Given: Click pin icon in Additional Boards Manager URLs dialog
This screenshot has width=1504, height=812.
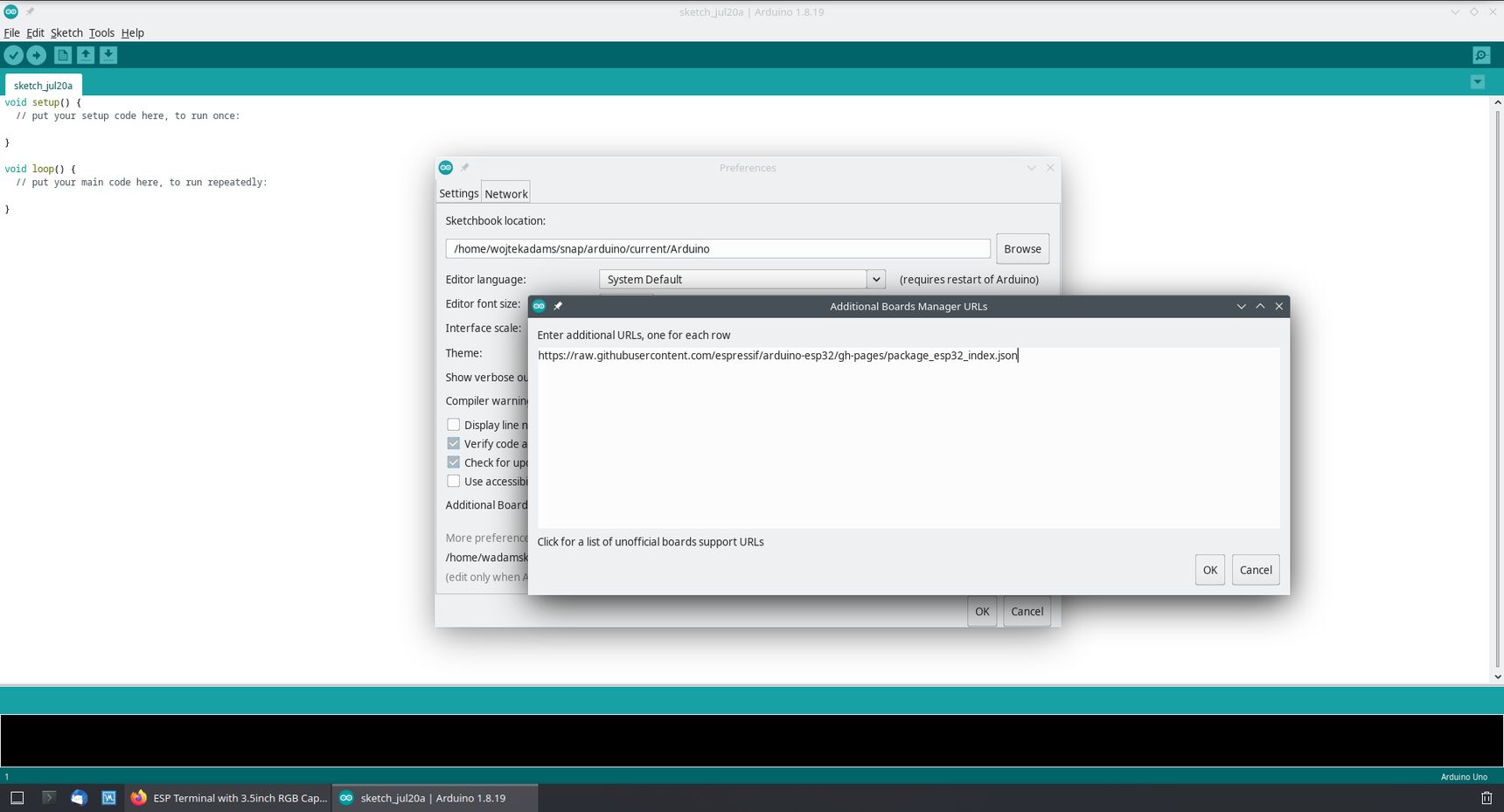Looking at the screenshot, I should click(x=558, y=306).
